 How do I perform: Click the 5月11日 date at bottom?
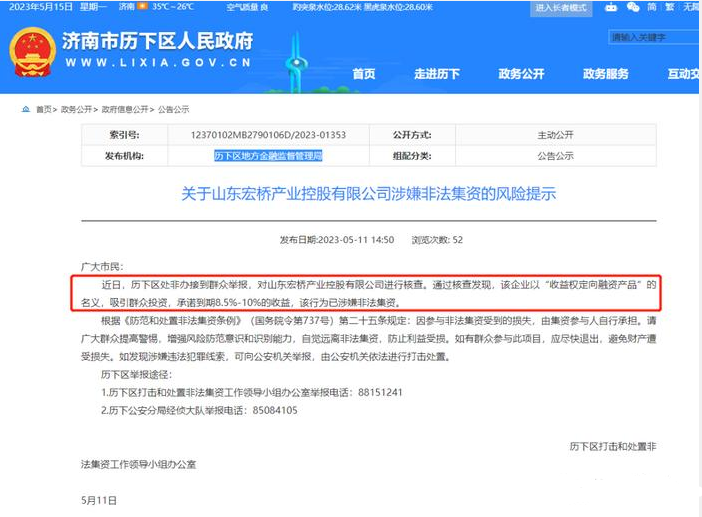99,500
